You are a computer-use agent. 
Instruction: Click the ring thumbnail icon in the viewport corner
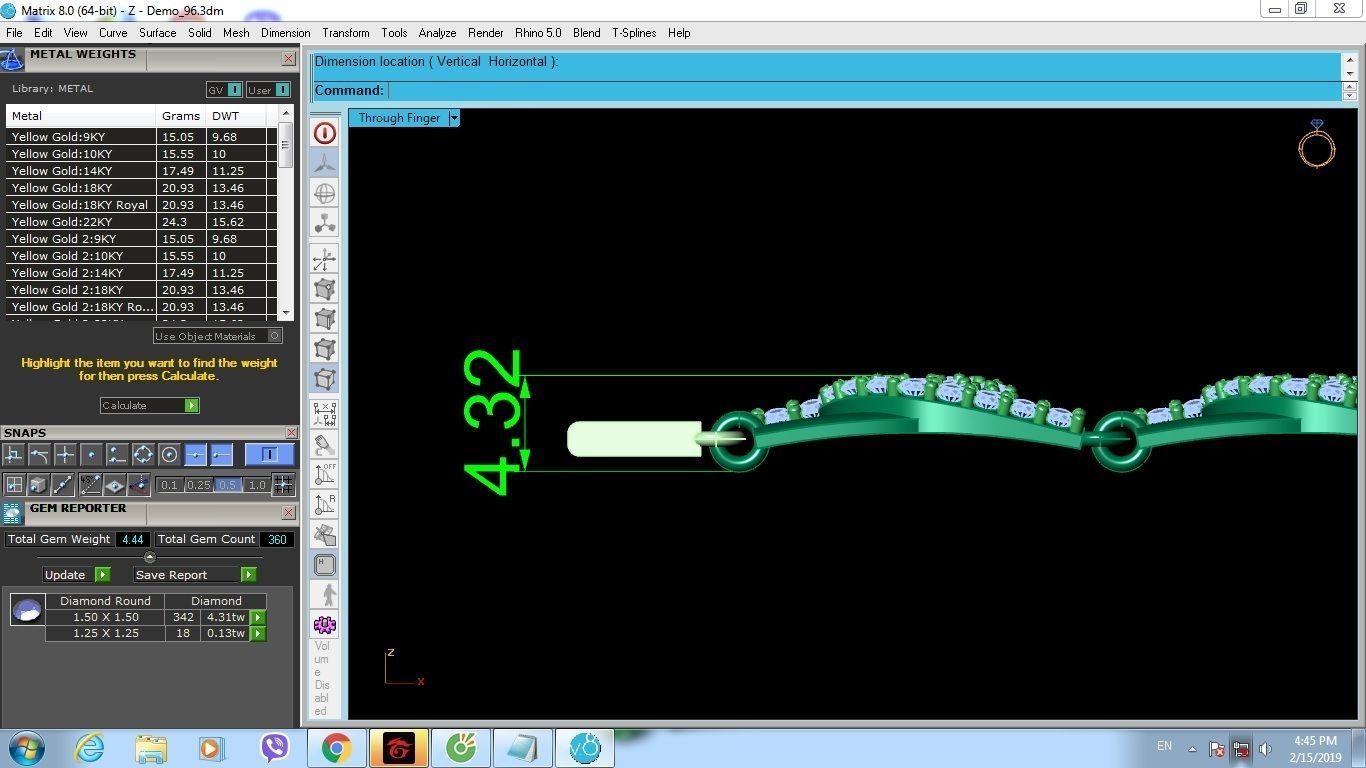click(x=1317, y=144)
